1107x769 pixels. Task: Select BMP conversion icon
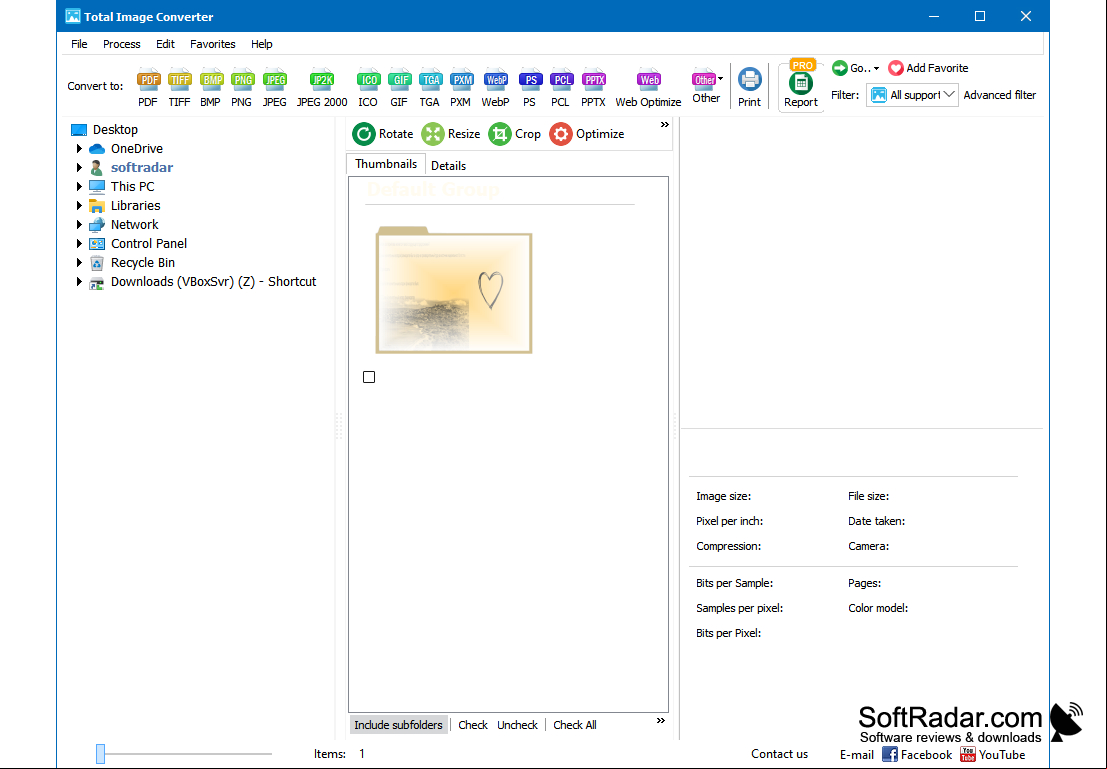pyautogui.click(x=210, y=87)
